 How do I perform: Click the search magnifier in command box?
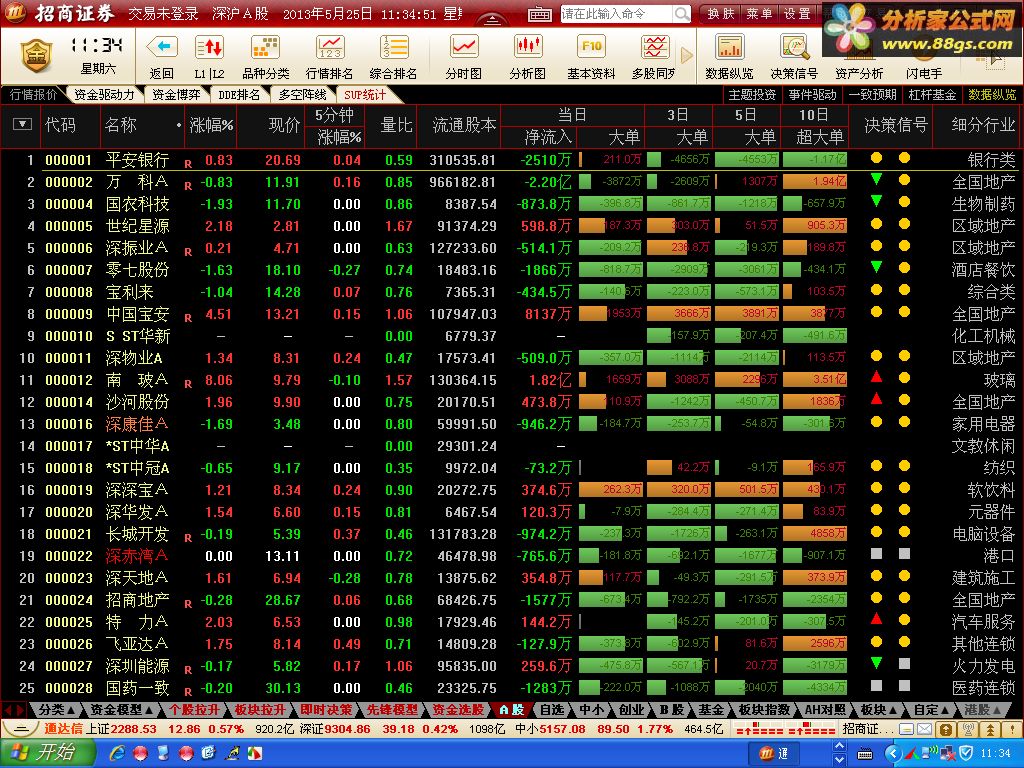click(x=681, y=13)
